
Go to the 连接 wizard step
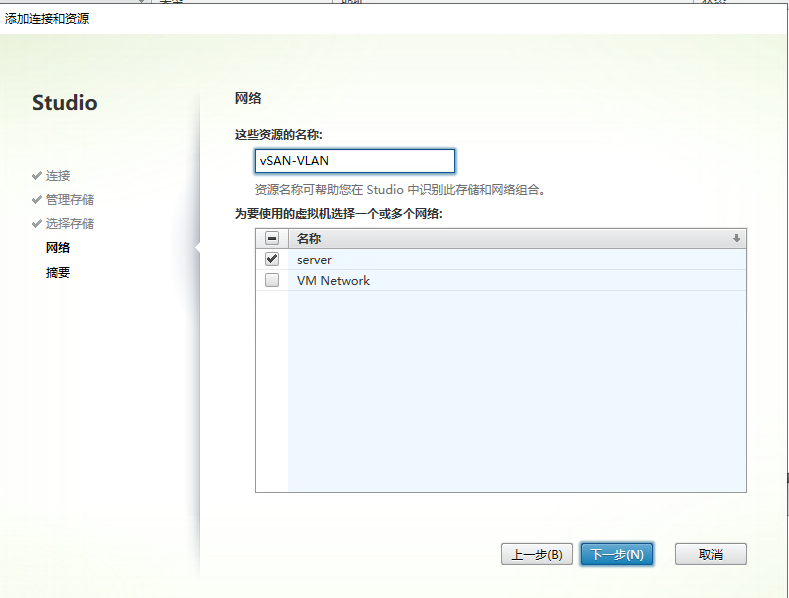(58, 176)
